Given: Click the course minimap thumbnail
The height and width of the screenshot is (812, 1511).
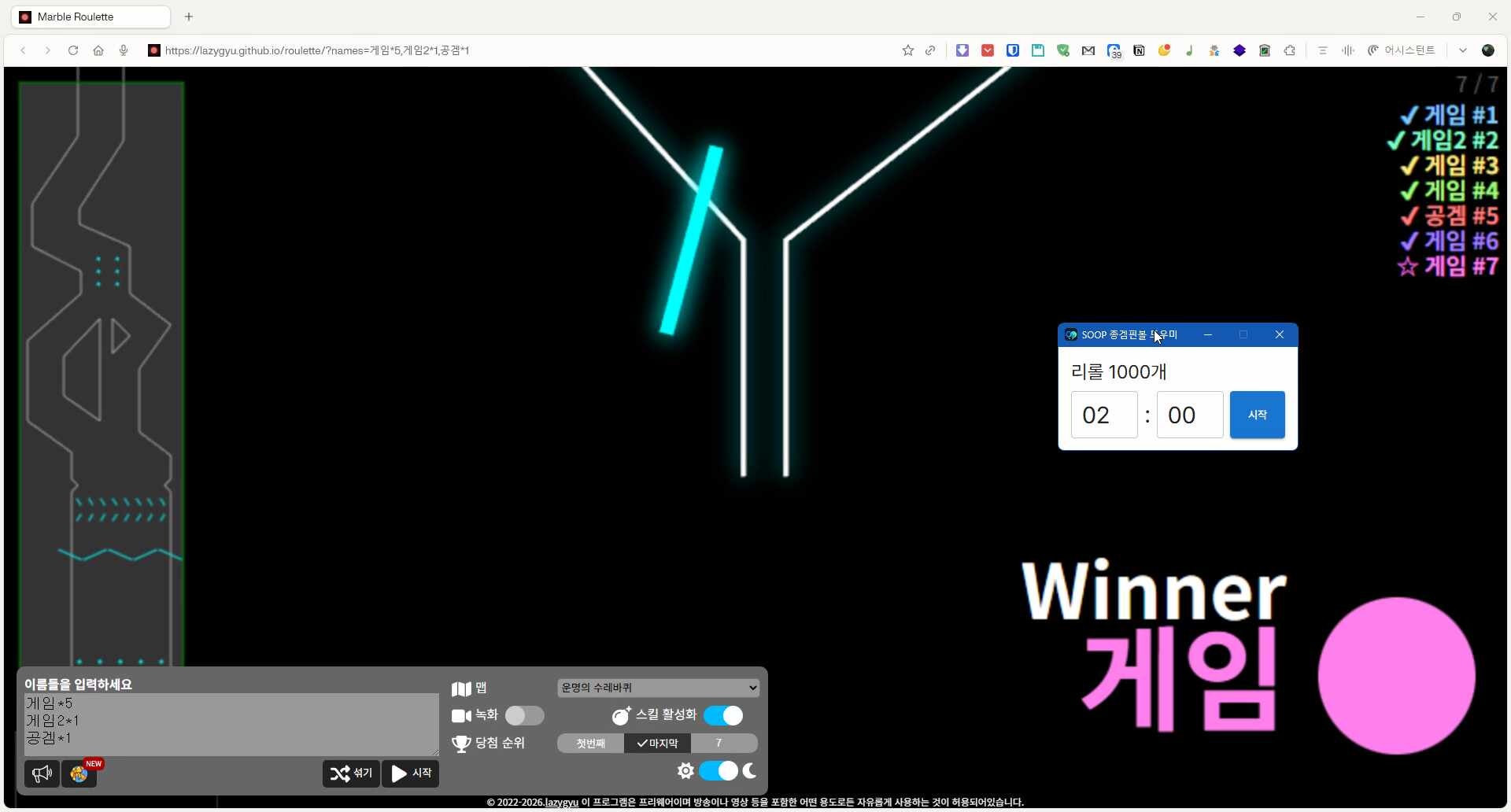Looking at the screenshot, I should click(102, 374).
